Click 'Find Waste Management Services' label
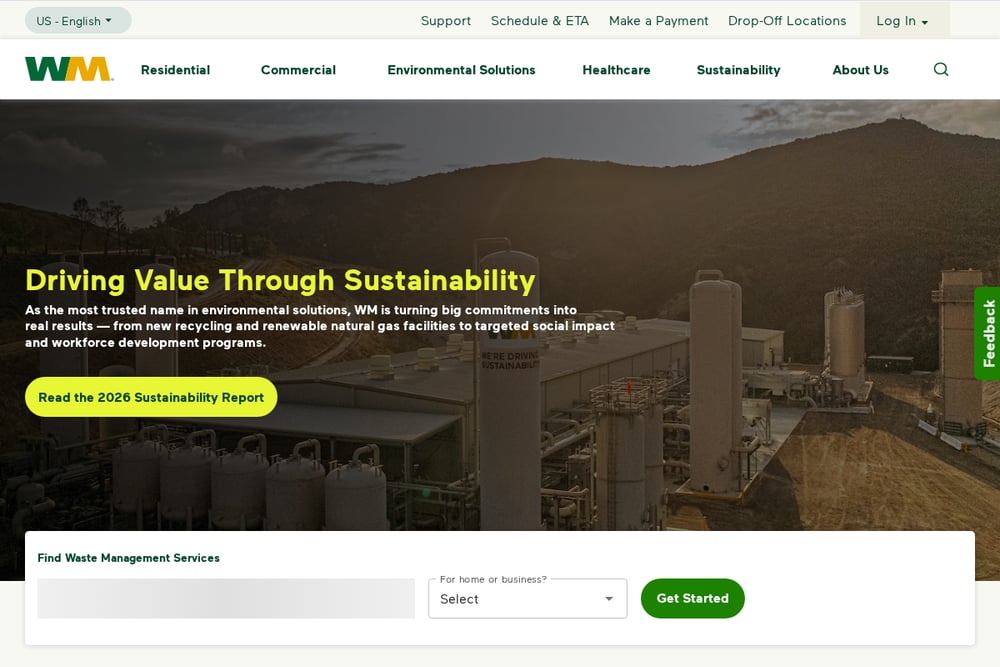Image resolution: width=1000 pixels, height=667 pixels. pyautogui.click(x=128, y=558)
